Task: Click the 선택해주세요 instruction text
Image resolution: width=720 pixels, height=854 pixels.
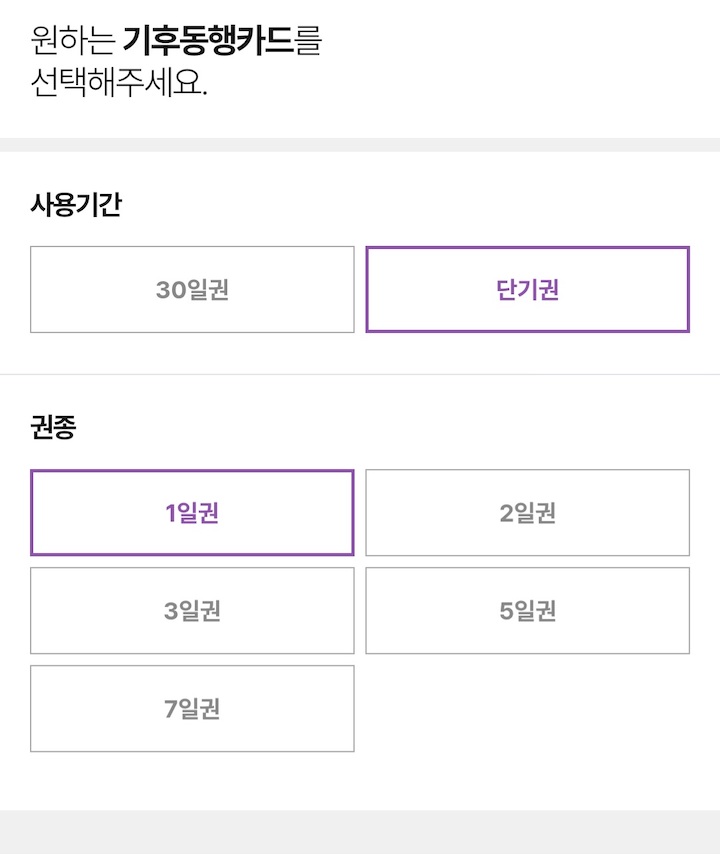Action: click(119, 83)
